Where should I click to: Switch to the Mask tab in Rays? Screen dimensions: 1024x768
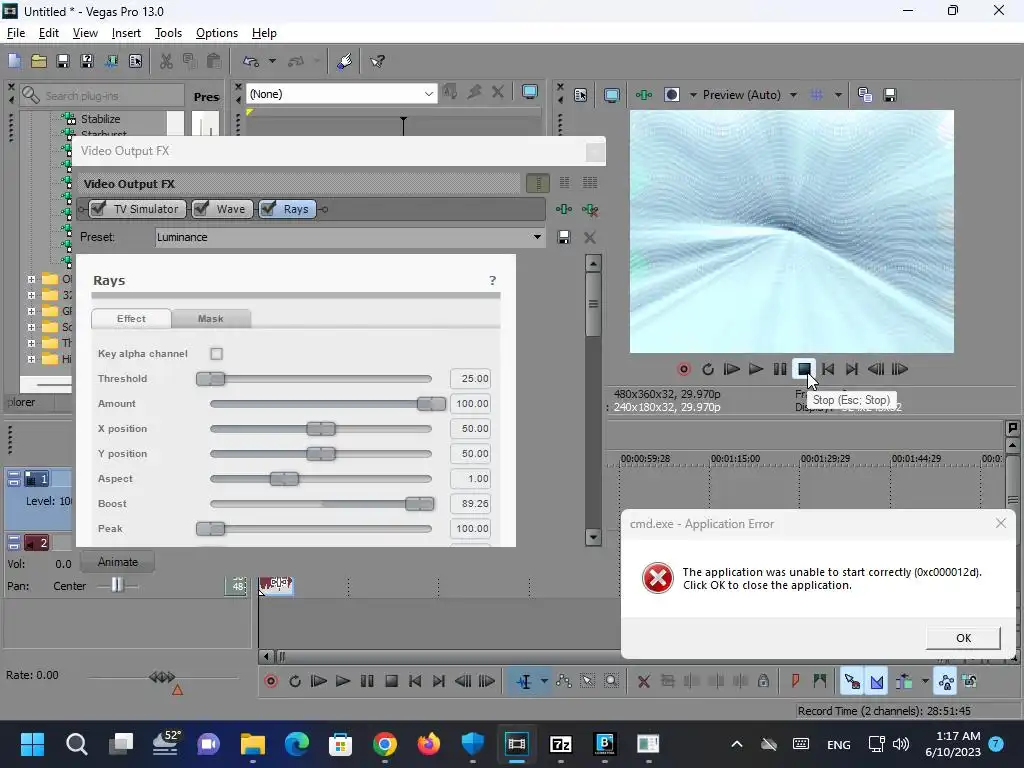click(x=210, y=319)
